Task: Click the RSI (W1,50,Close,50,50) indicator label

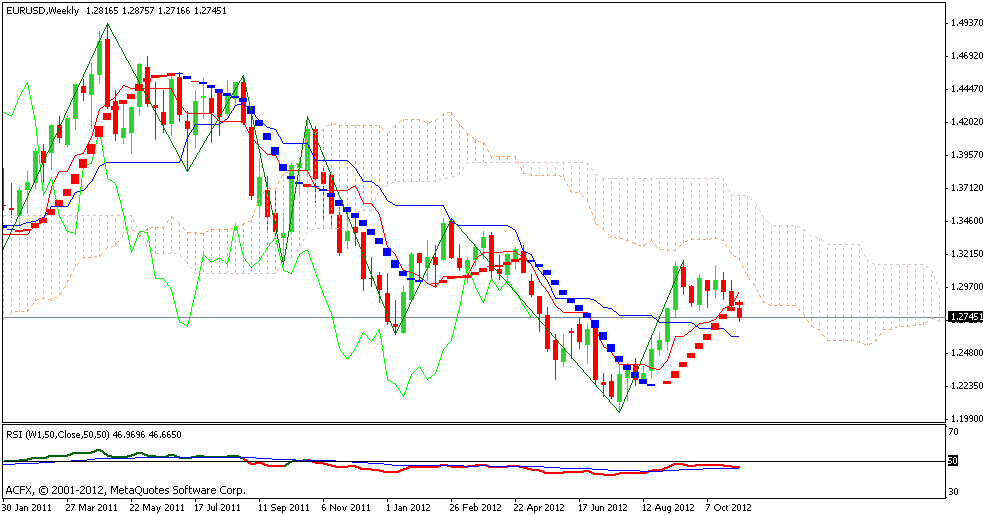Action: click(58, 434)
